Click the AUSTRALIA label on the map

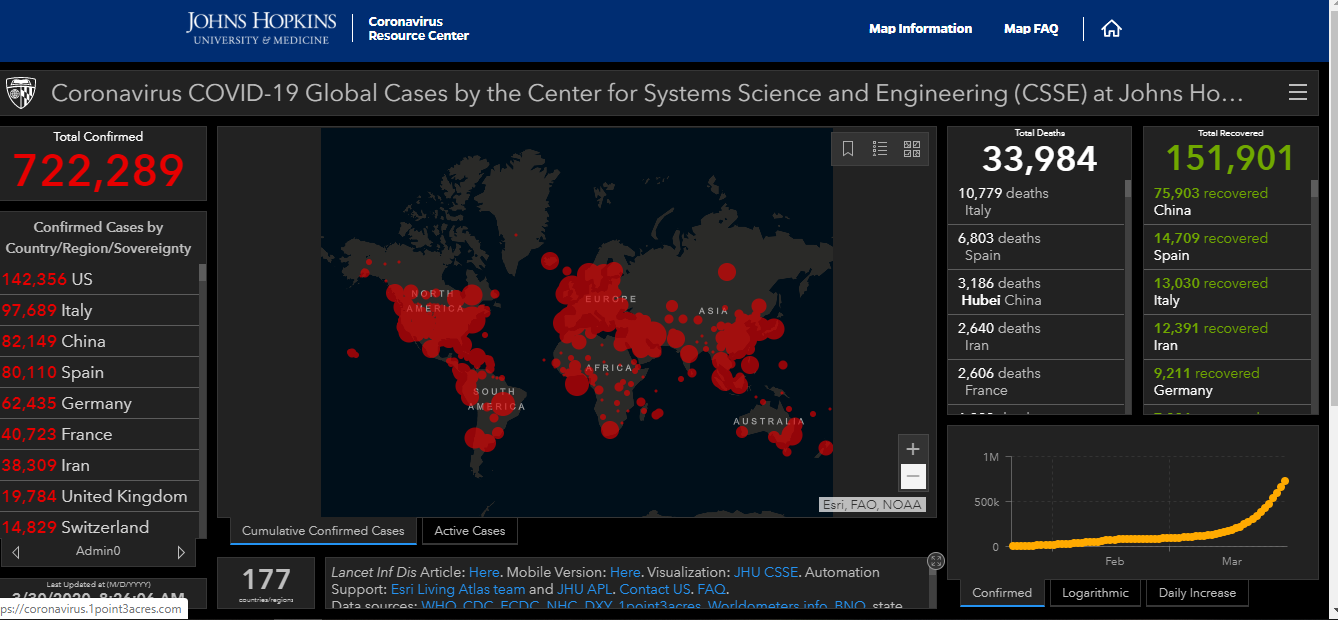tap(769, 422)
